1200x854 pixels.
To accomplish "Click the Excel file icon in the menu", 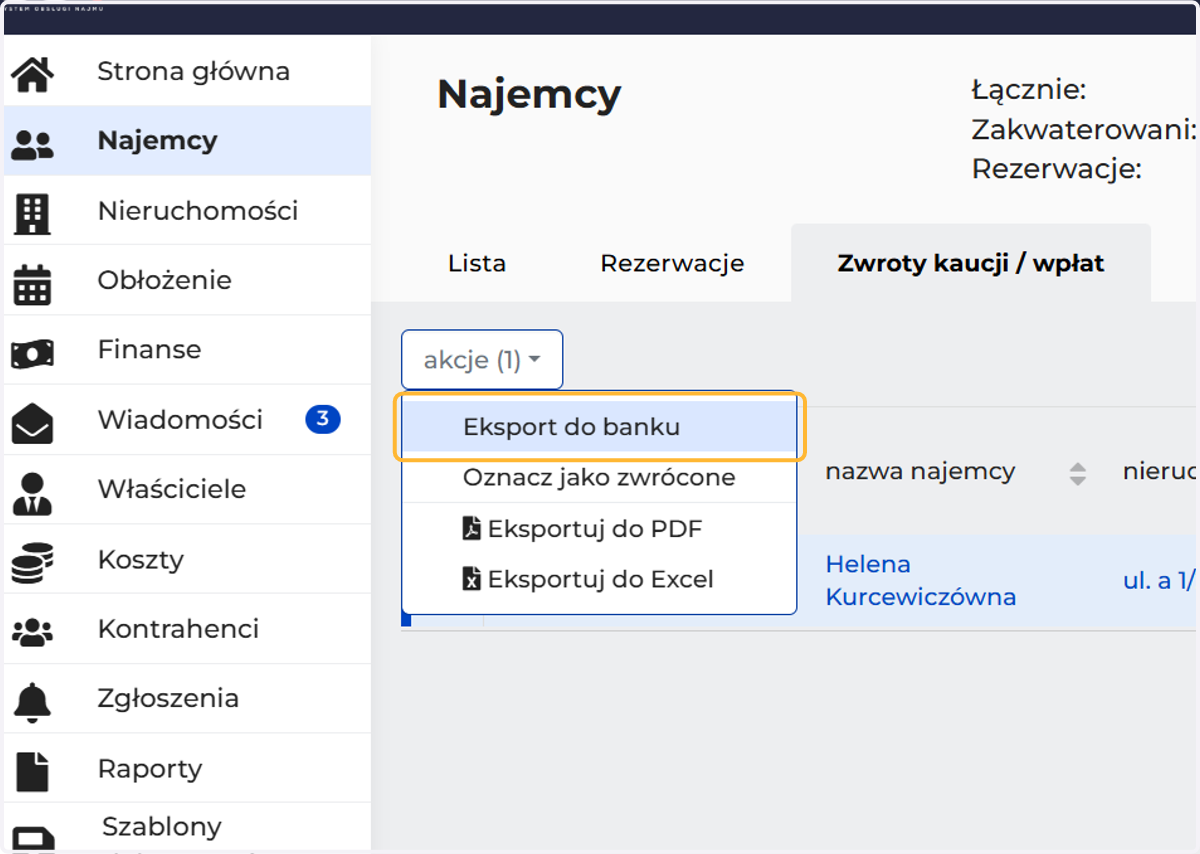I will (472, 578).
